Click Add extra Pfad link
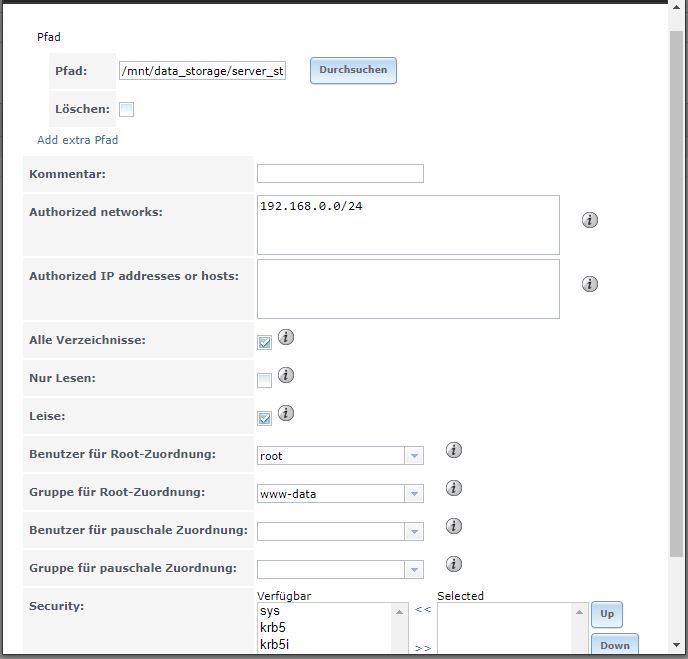The image size is (688, 659). tap(78, 140)
